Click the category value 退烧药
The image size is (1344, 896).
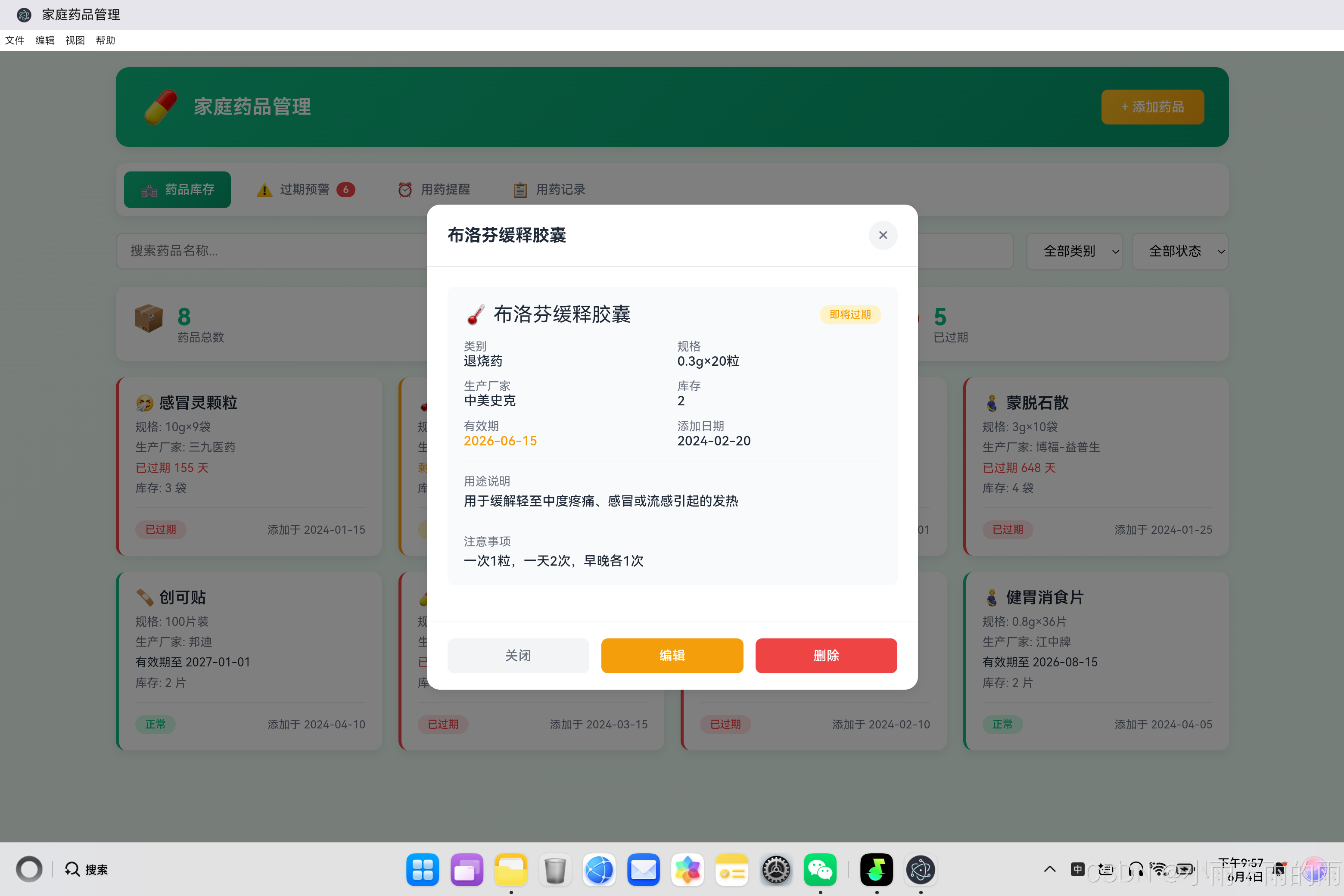coord(483,361)
